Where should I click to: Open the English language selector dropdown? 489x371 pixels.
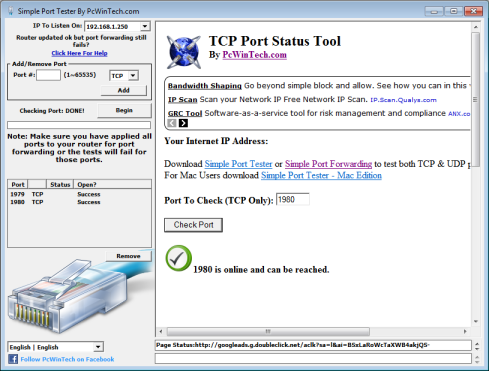[98, 347]
